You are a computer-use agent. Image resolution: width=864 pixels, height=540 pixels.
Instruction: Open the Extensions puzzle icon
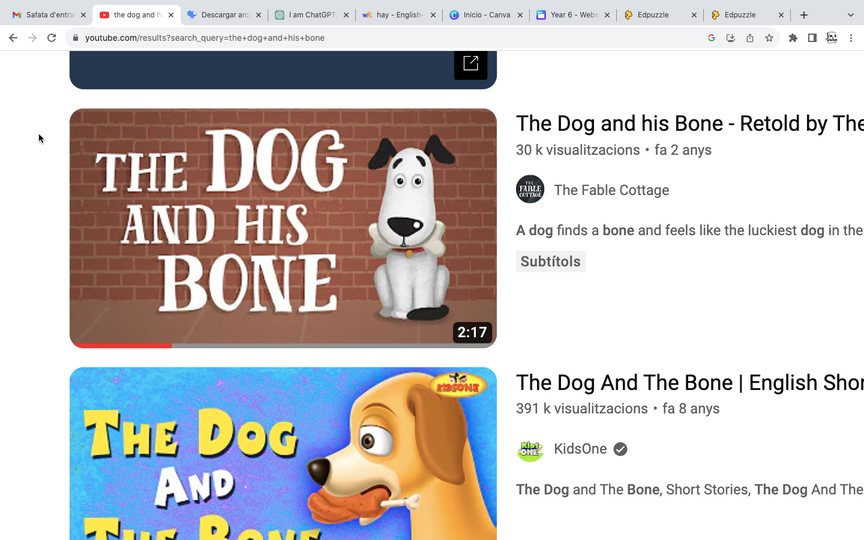(x=793, y=38)
